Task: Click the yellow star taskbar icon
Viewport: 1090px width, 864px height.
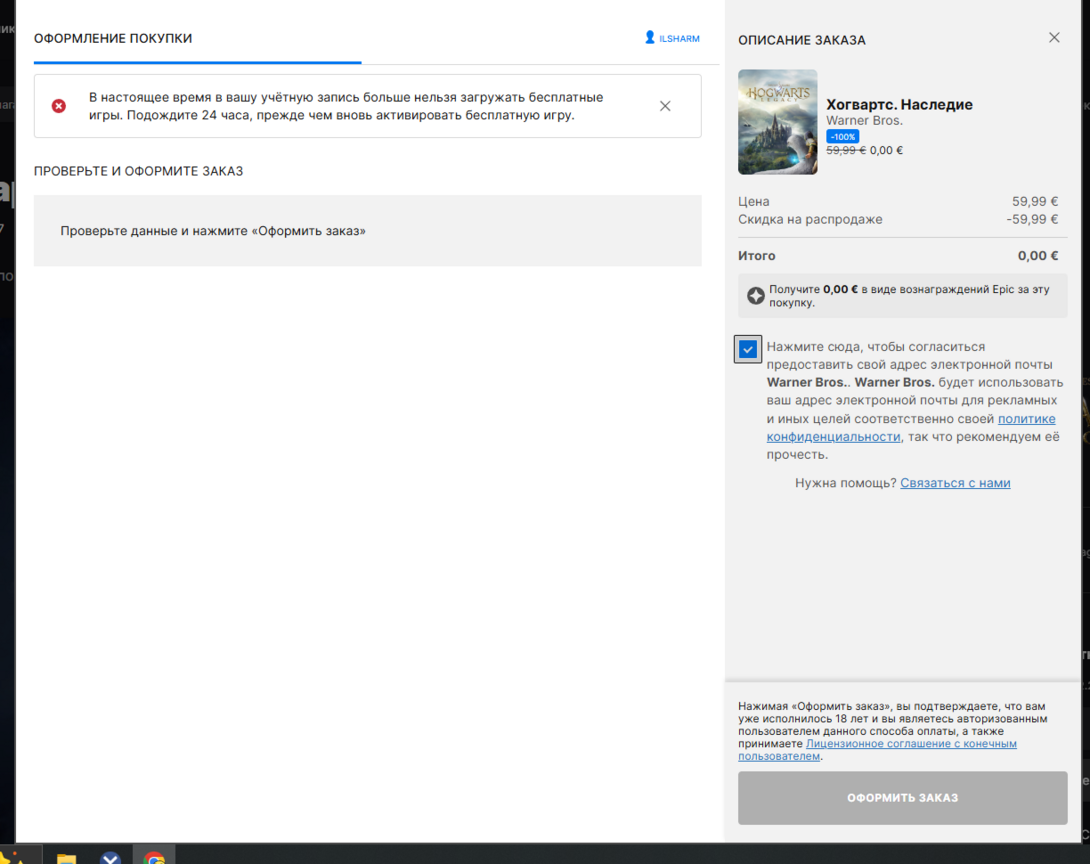Action: click(x=14, y=857)
